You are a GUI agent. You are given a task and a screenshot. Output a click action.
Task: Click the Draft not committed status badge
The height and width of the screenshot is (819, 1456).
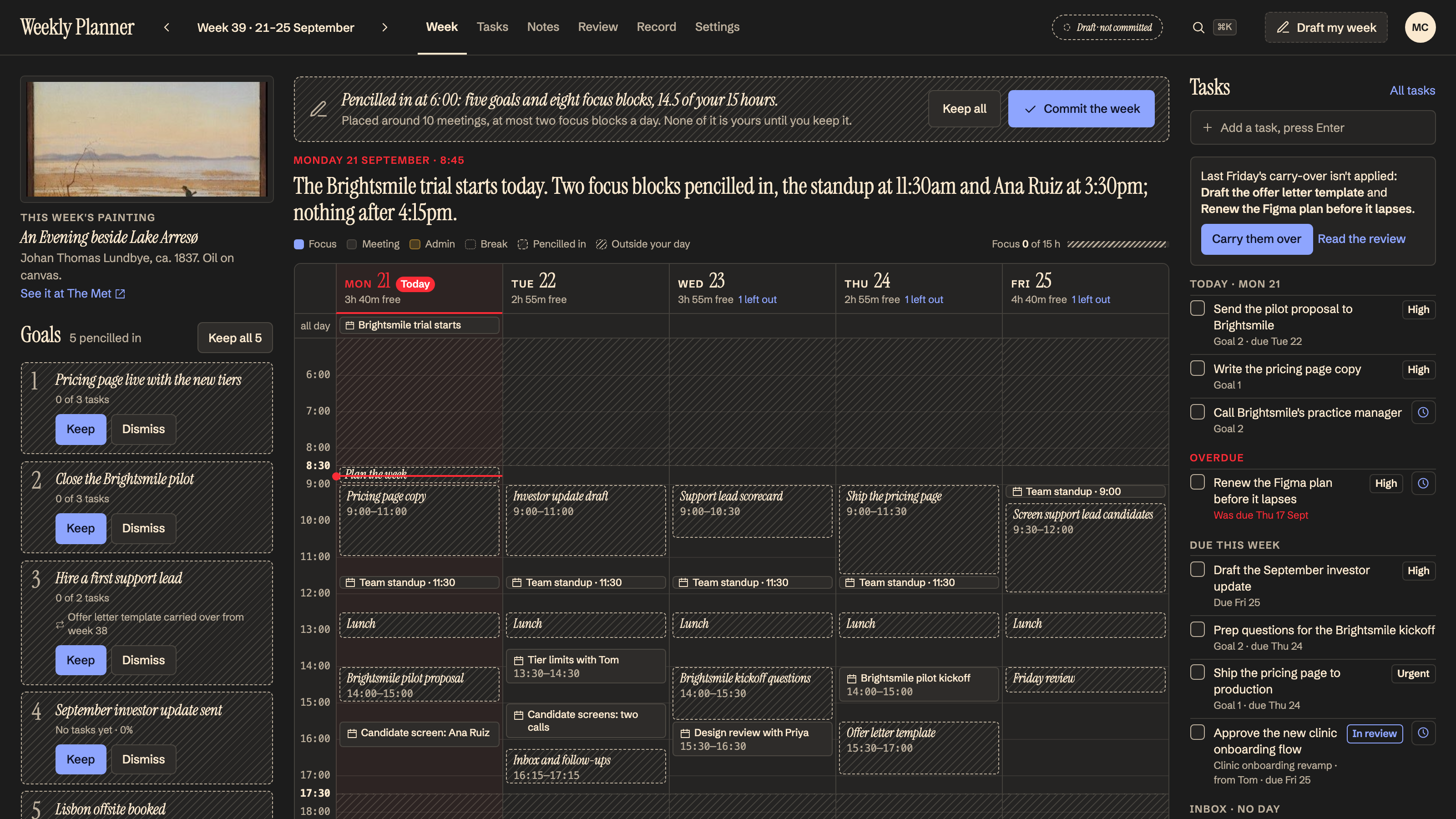(1107, 27)
